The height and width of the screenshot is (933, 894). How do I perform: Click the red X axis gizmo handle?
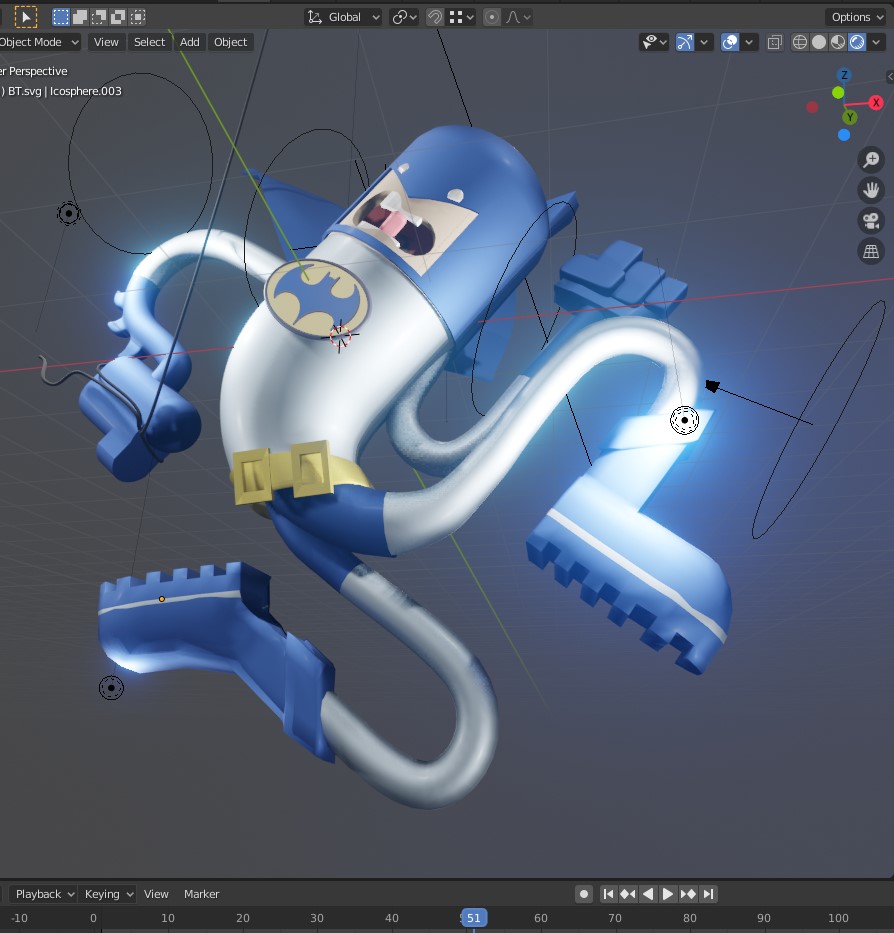tap(876, 102)
